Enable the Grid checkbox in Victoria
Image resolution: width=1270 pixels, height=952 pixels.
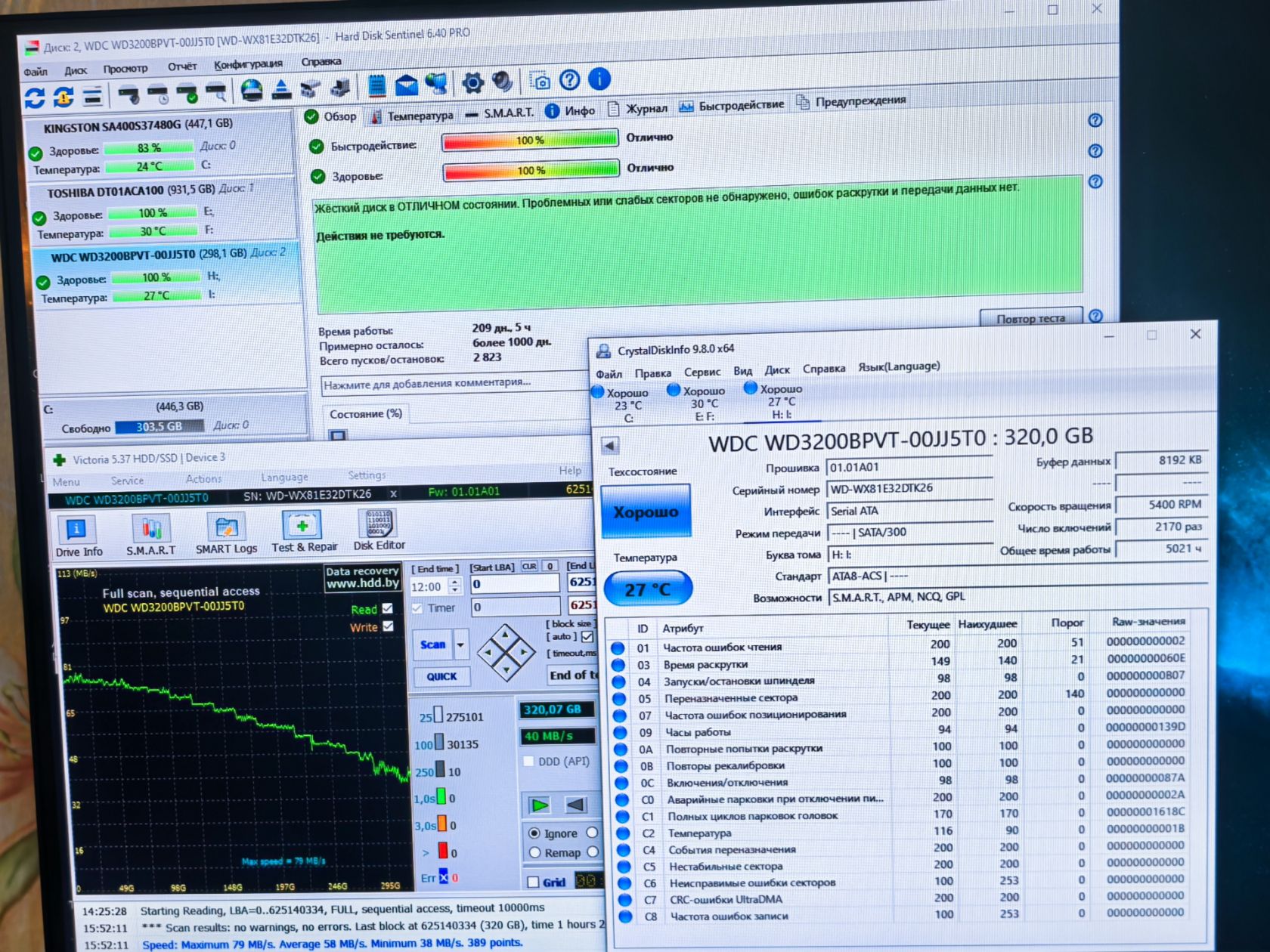point(533,882)
